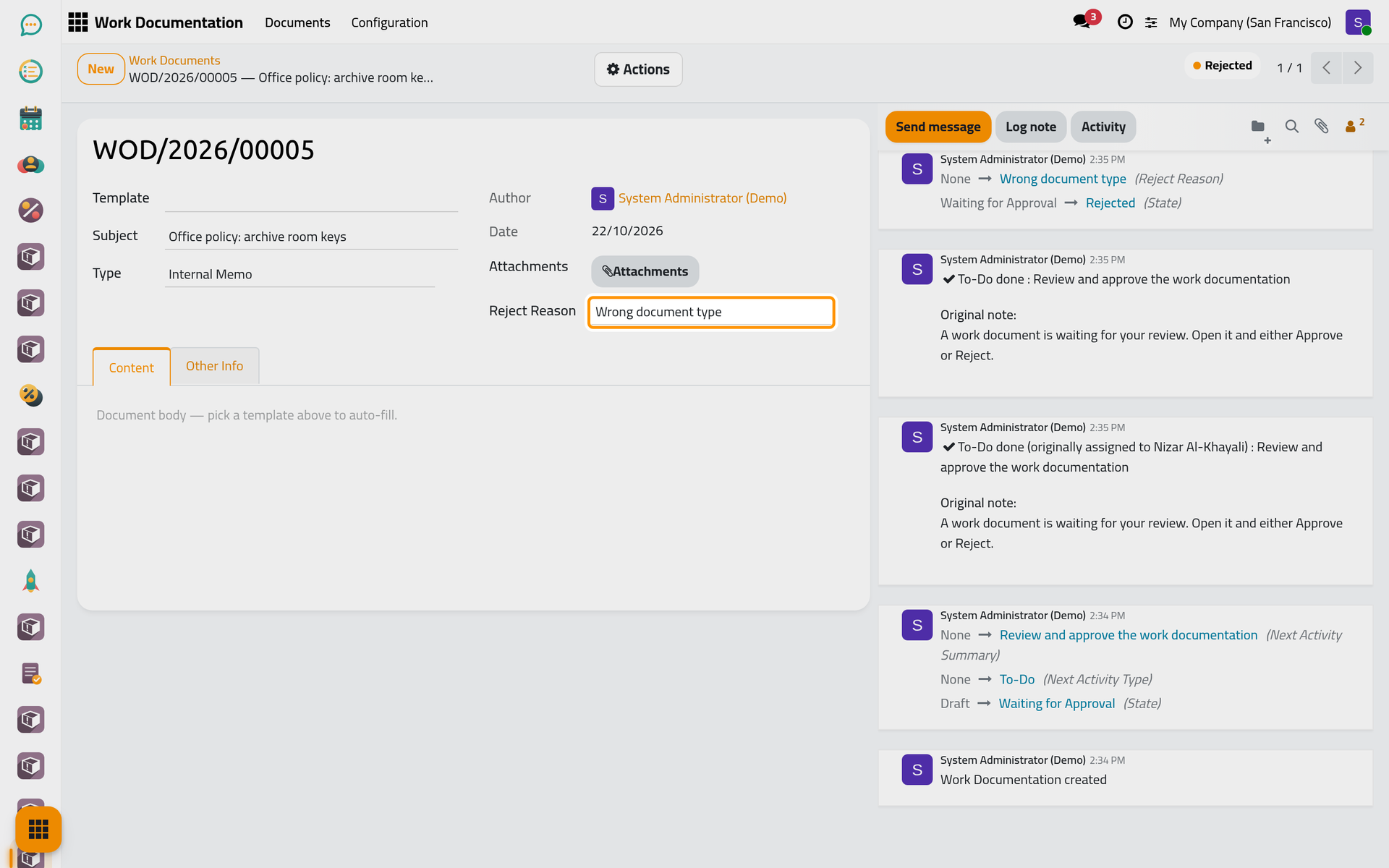Open the user avatar menu in top bar
Image resolution: width=1389 pixels, height=868 pixels.
coord(1358,22)
